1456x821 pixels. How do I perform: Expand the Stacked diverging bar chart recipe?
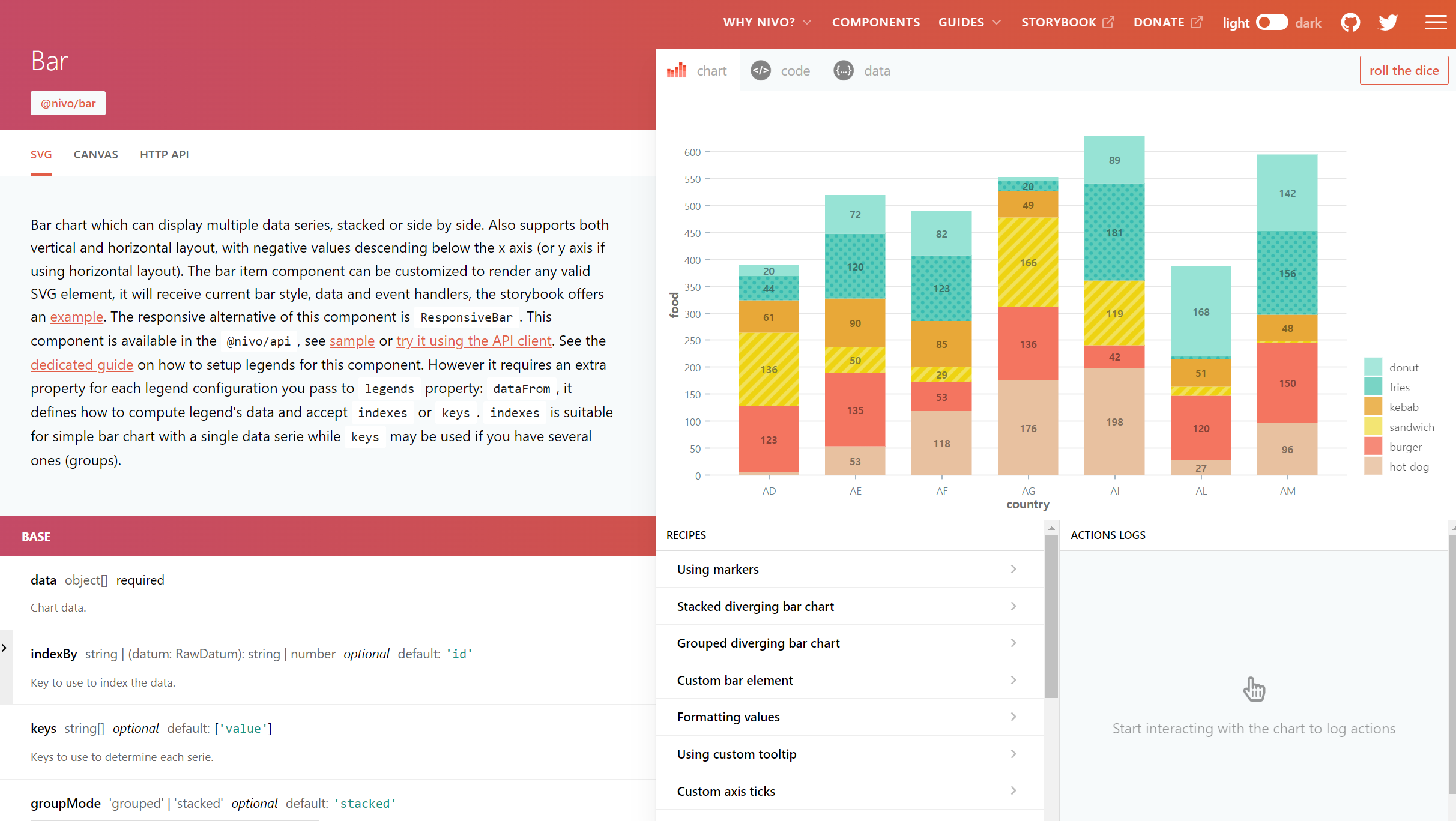tap(850, 606)
